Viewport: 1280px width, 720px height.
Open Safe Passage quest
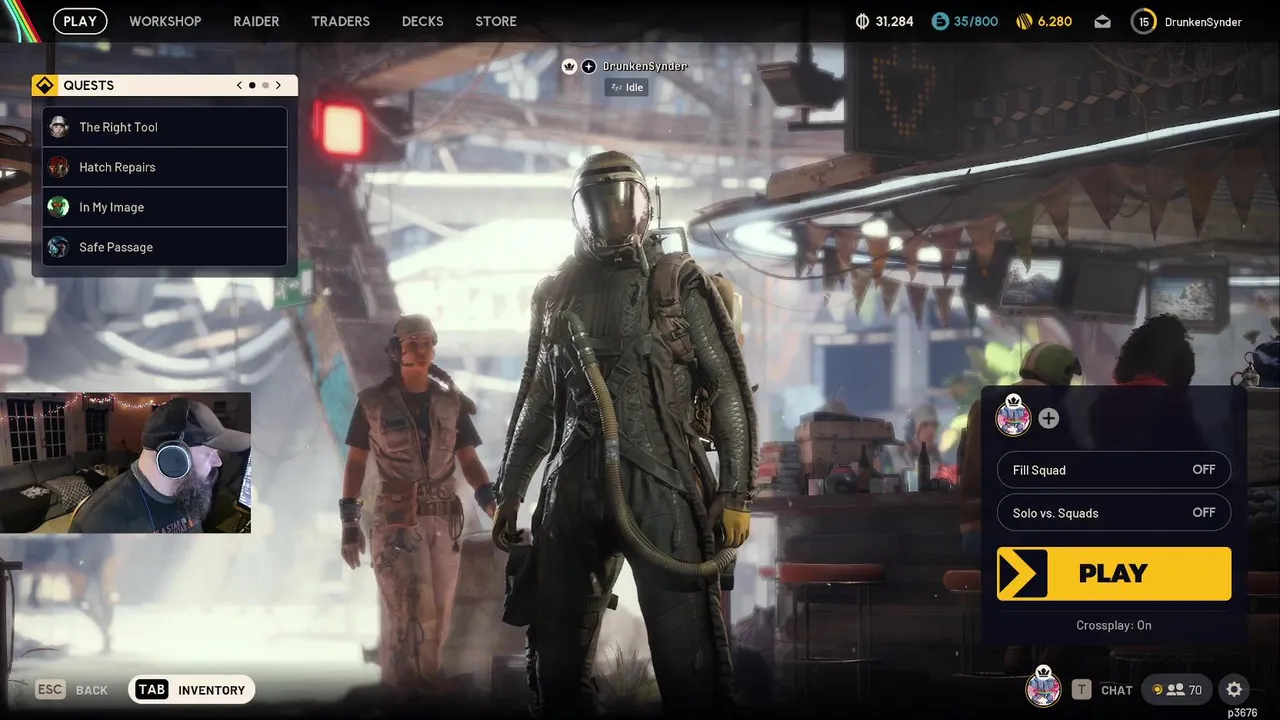tap(165, 247)
